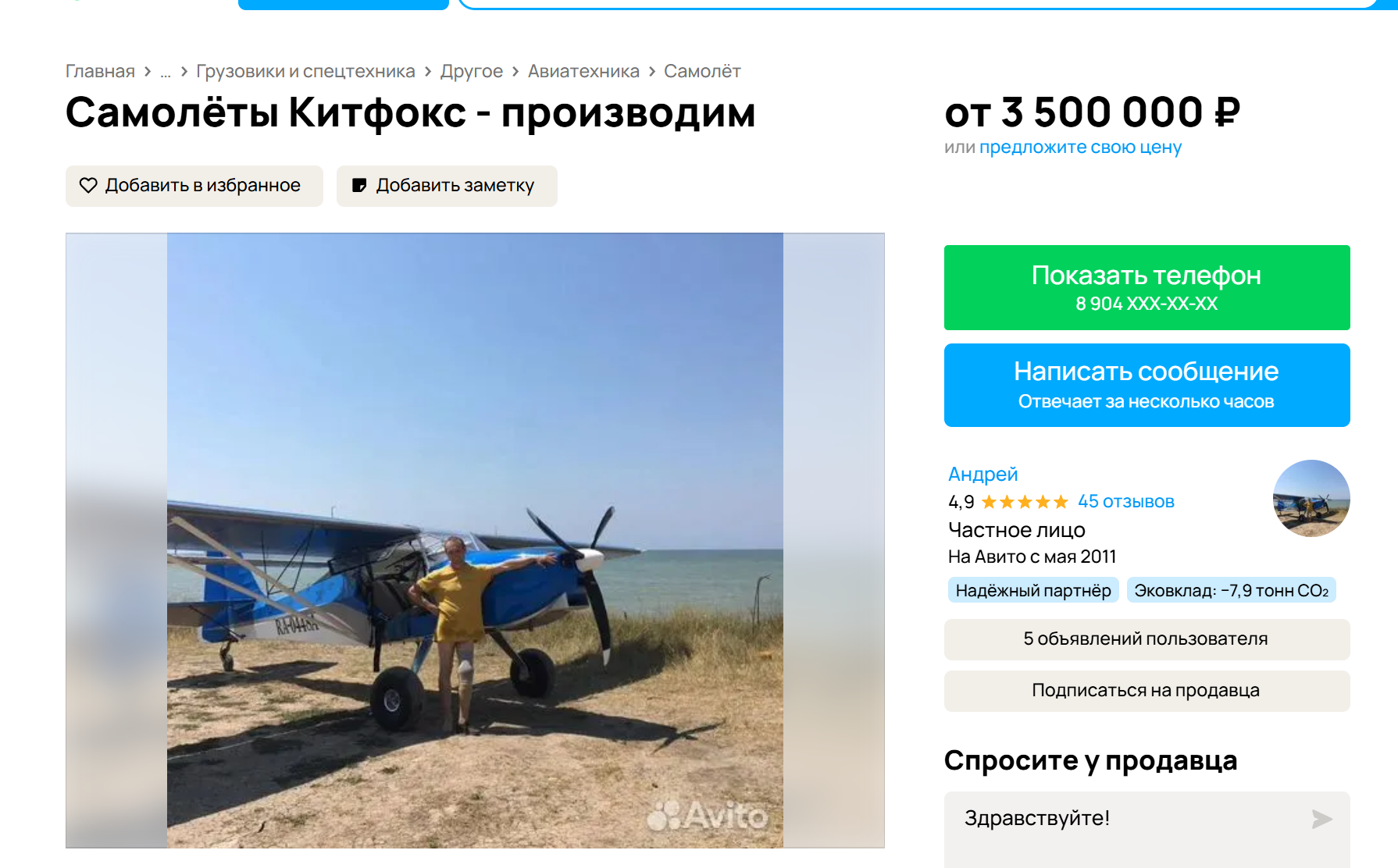Open предложите свою цену link

(1080, 148)
